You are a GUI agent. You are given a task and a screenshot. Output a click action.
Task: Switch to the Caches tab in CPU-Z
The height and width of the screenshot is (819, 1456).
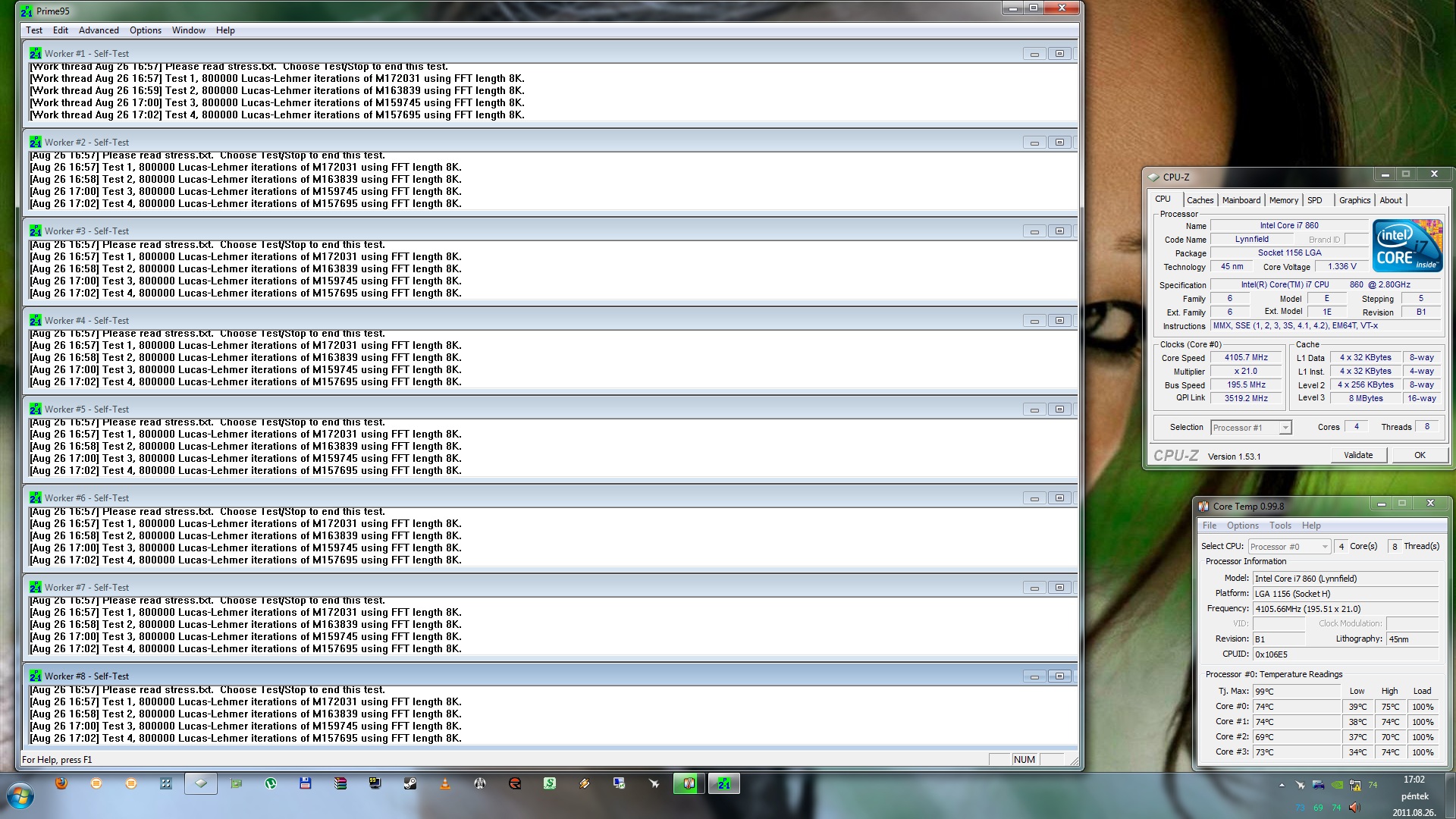click(1200, 200)
